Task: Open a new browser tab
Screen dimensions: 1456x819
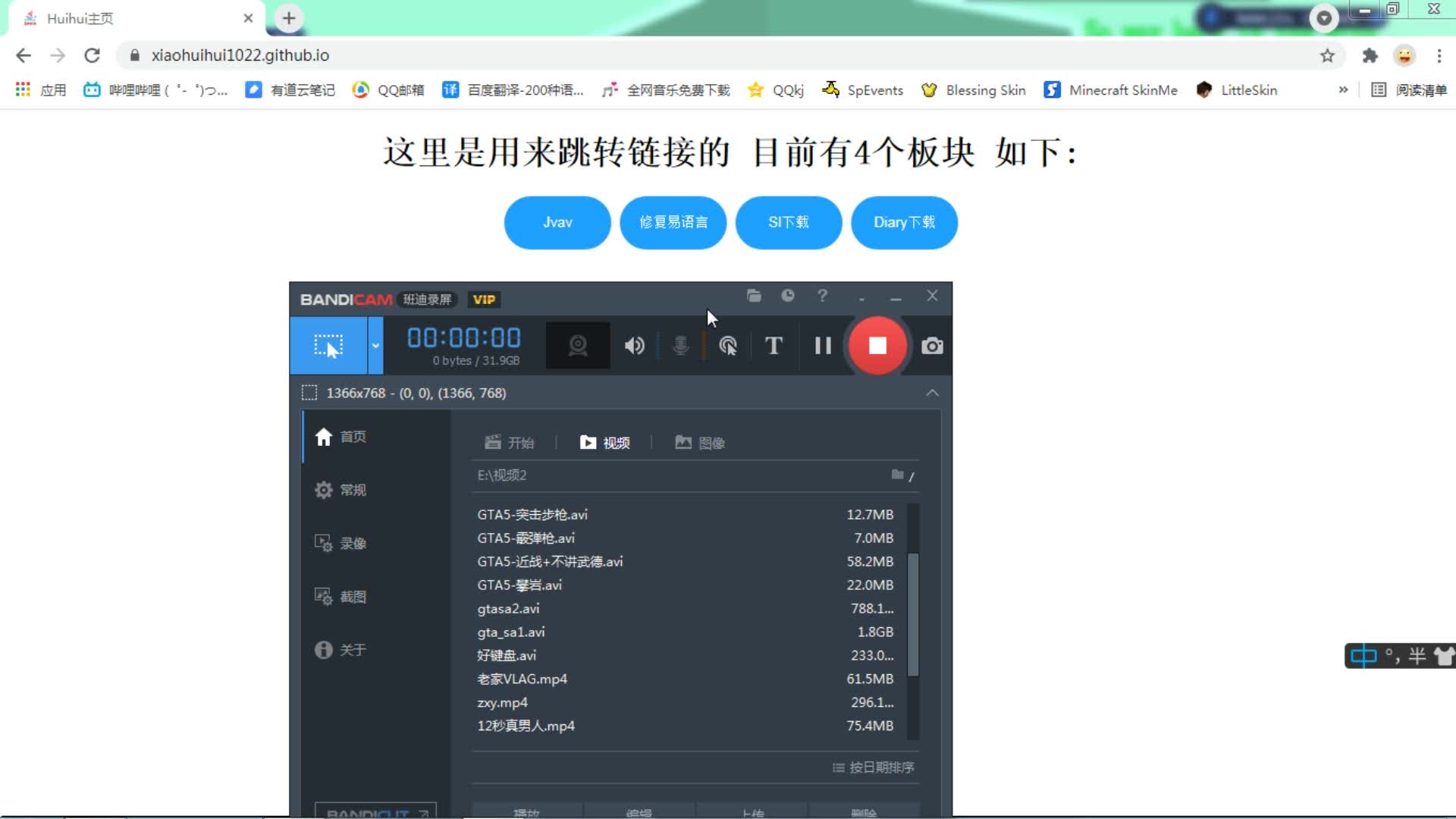Action: coord(289,18)
